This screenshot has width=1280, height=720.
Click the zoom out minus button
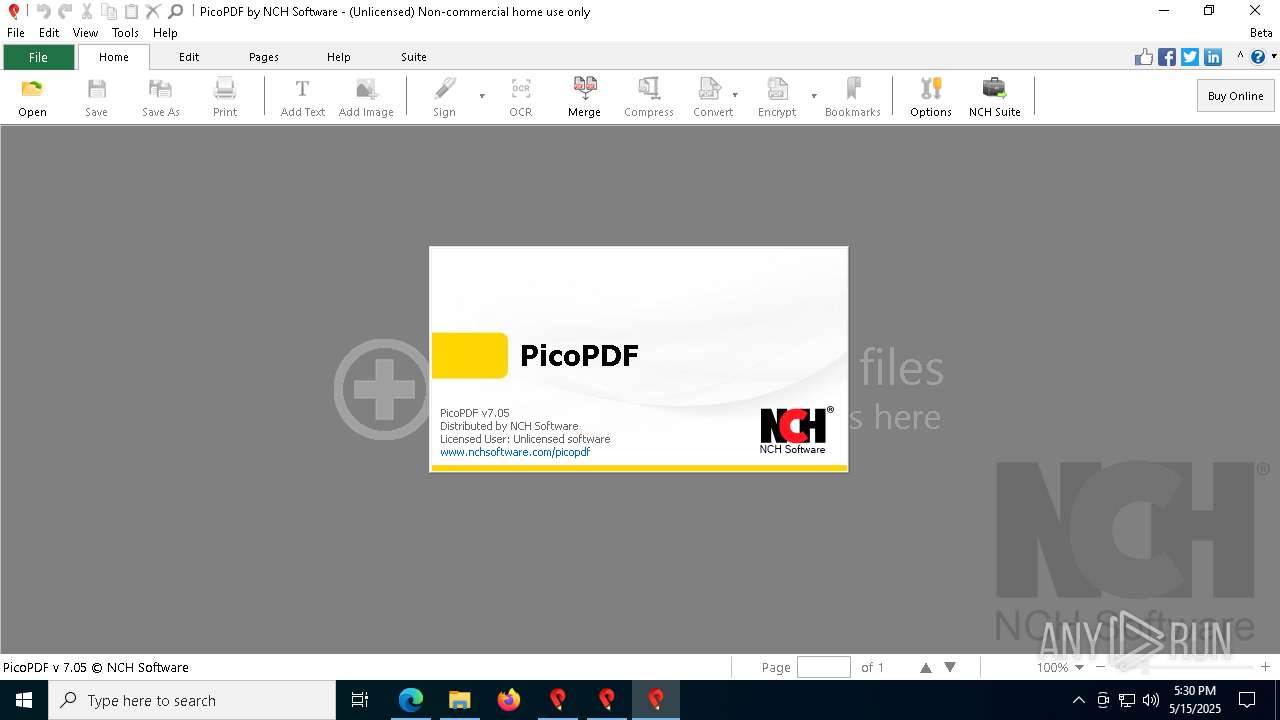1101,667
